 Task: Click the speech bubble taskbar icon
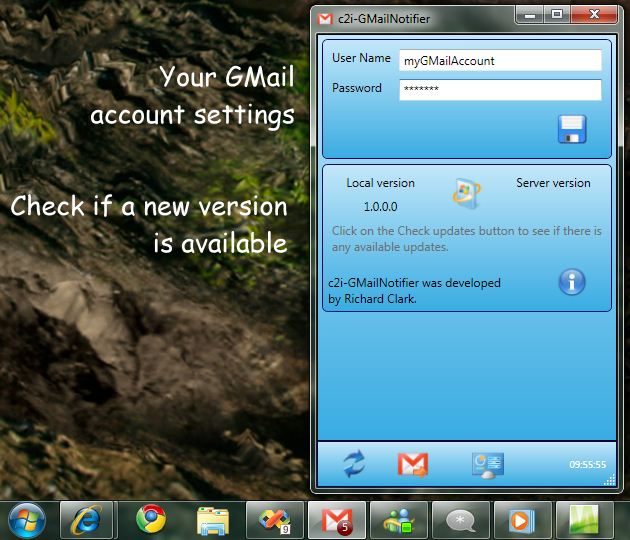pos(460,519)
